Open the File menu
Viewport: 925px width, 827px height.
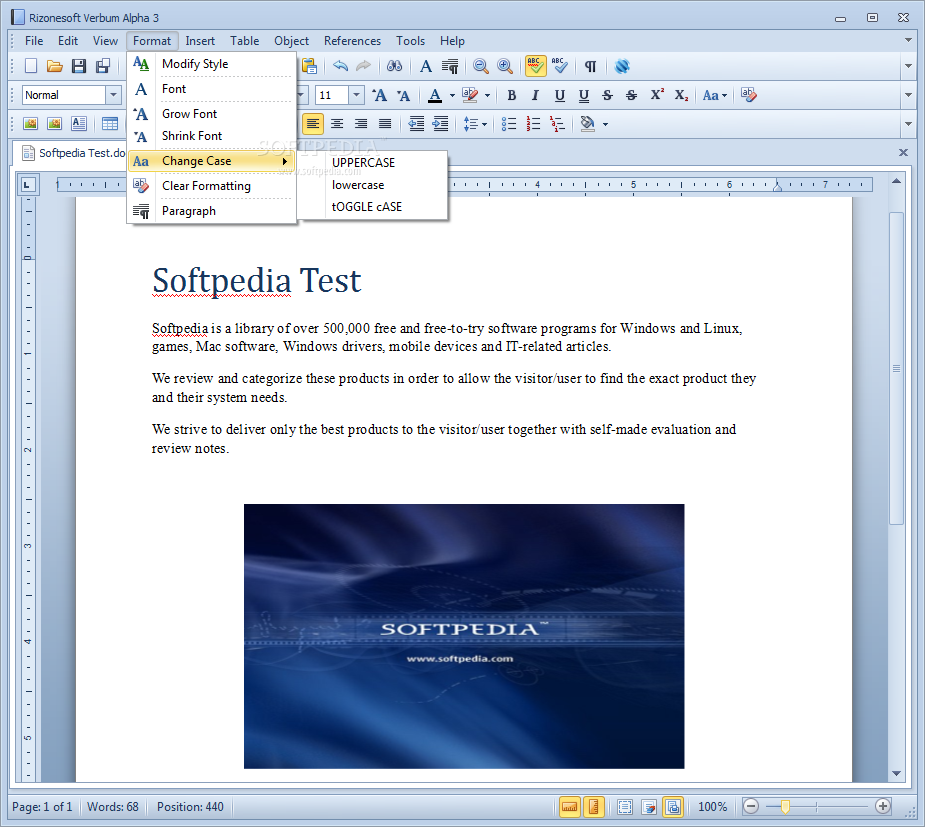34,41
